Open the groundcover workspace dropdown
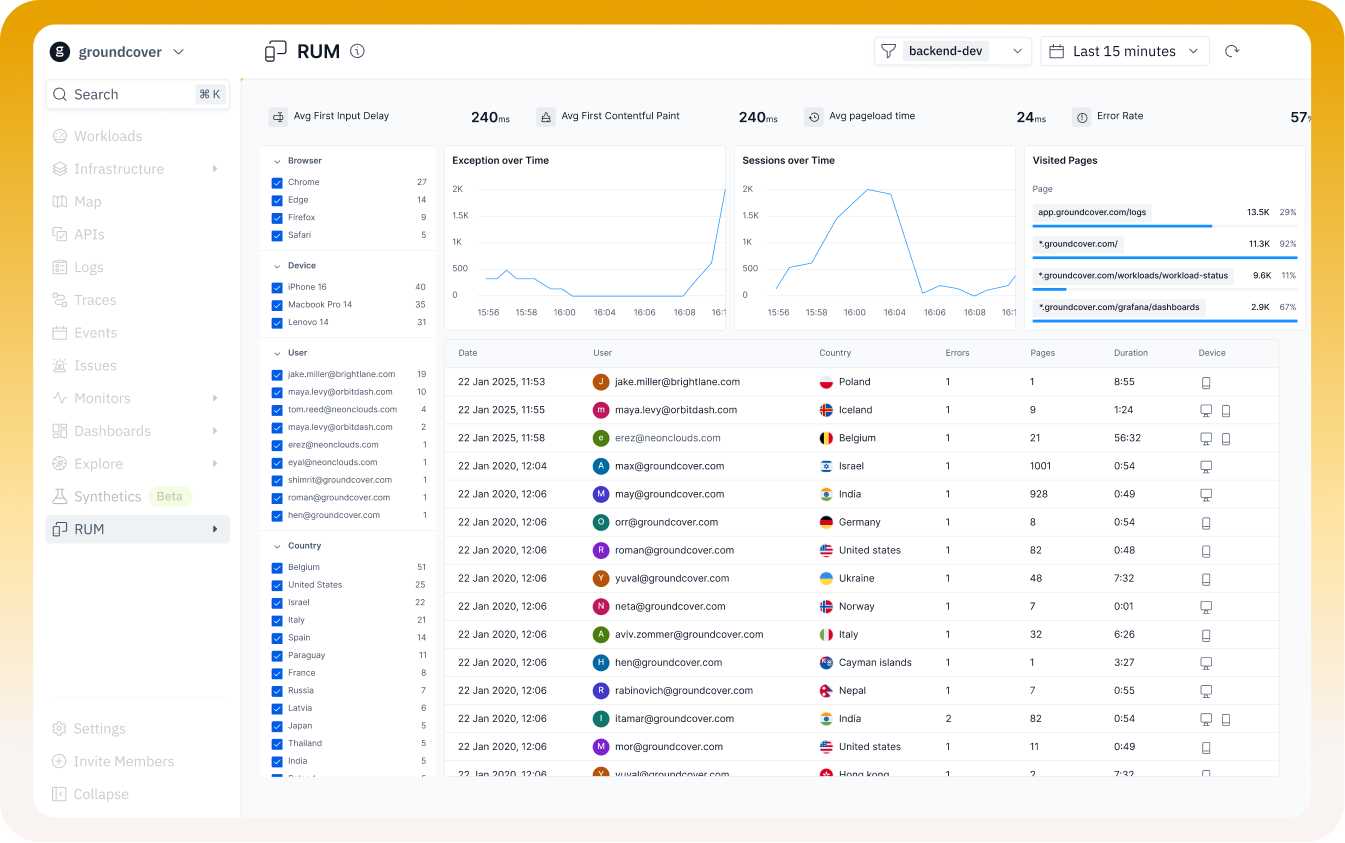 [x=179, y=52]
